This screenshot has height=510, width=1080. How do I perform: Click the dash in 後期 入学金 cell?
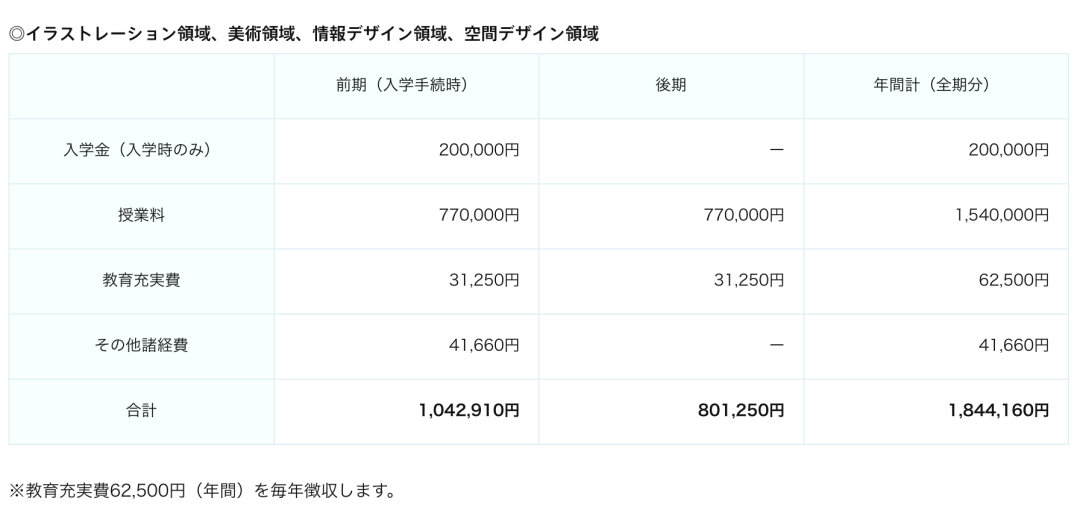776,150
